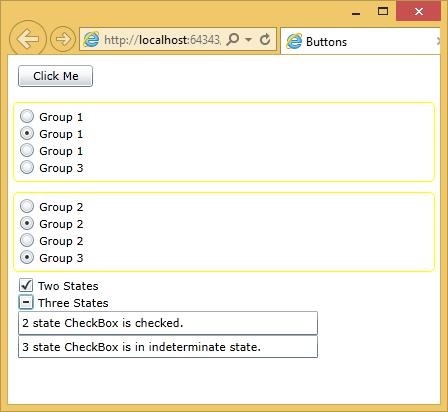Select Group 3 radio in first panel
The height and width of the screenshot is (412, 448).
(x=27, y=167)
